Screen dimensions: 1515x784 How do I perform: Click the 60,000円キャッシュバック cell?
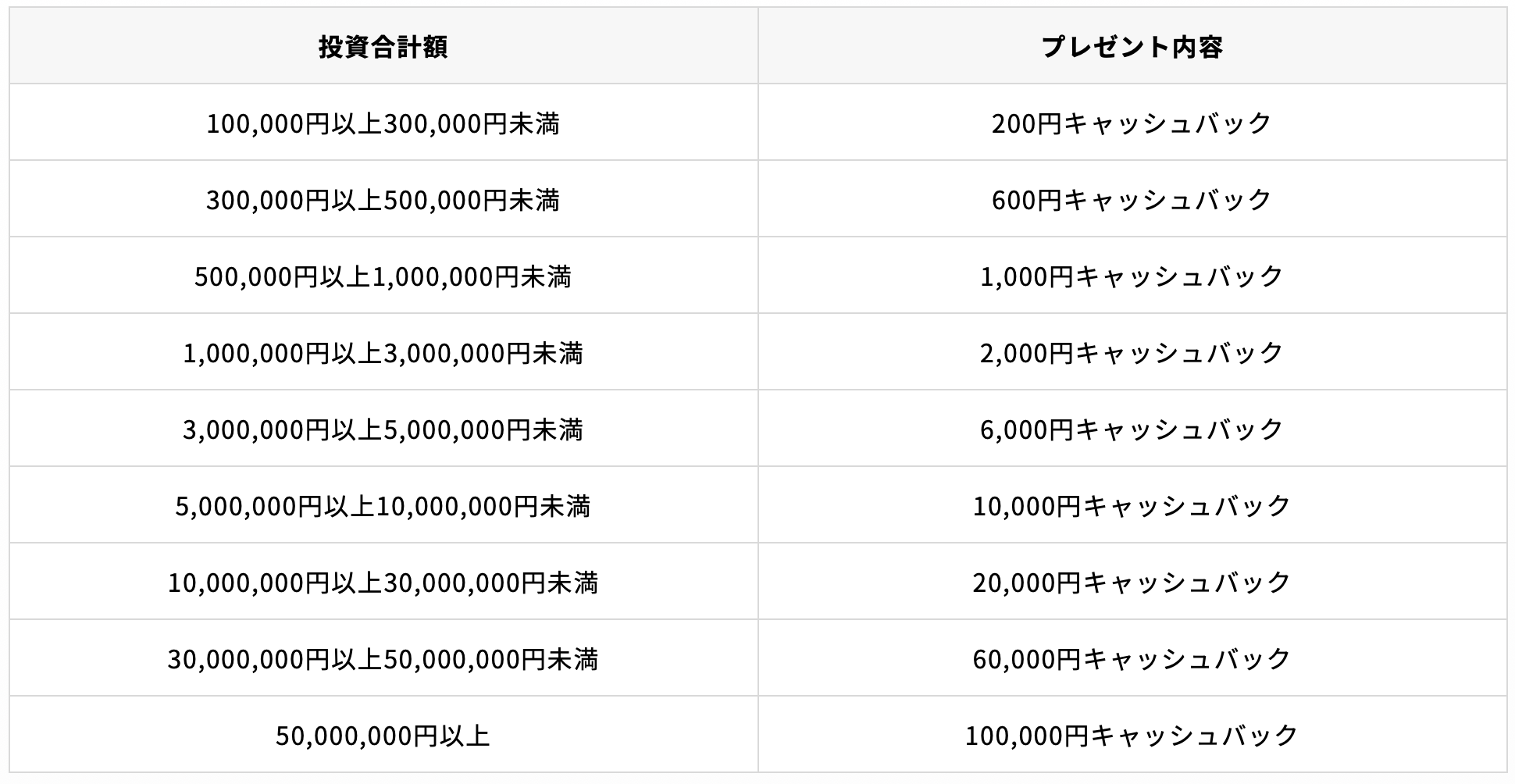[1132, 658]
